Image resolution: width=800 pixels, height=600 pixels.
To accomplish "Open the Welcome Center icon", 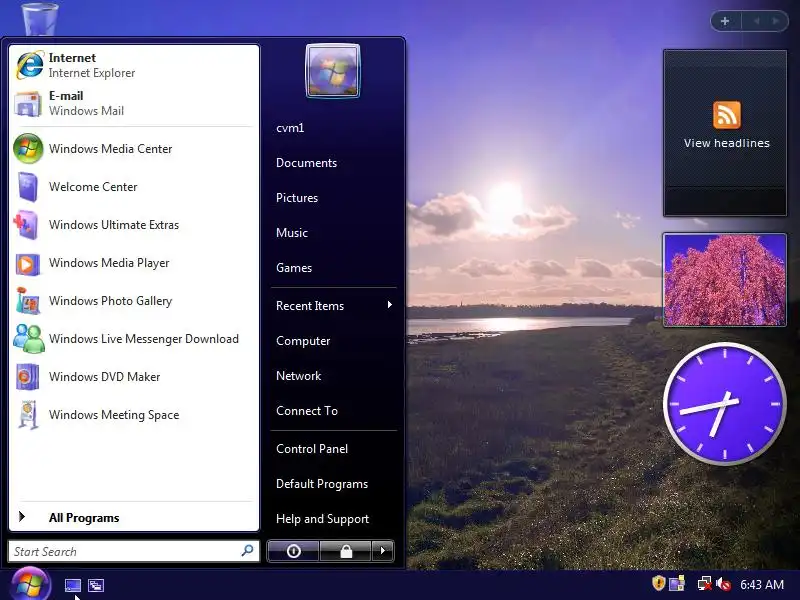I will coord(28,187).
